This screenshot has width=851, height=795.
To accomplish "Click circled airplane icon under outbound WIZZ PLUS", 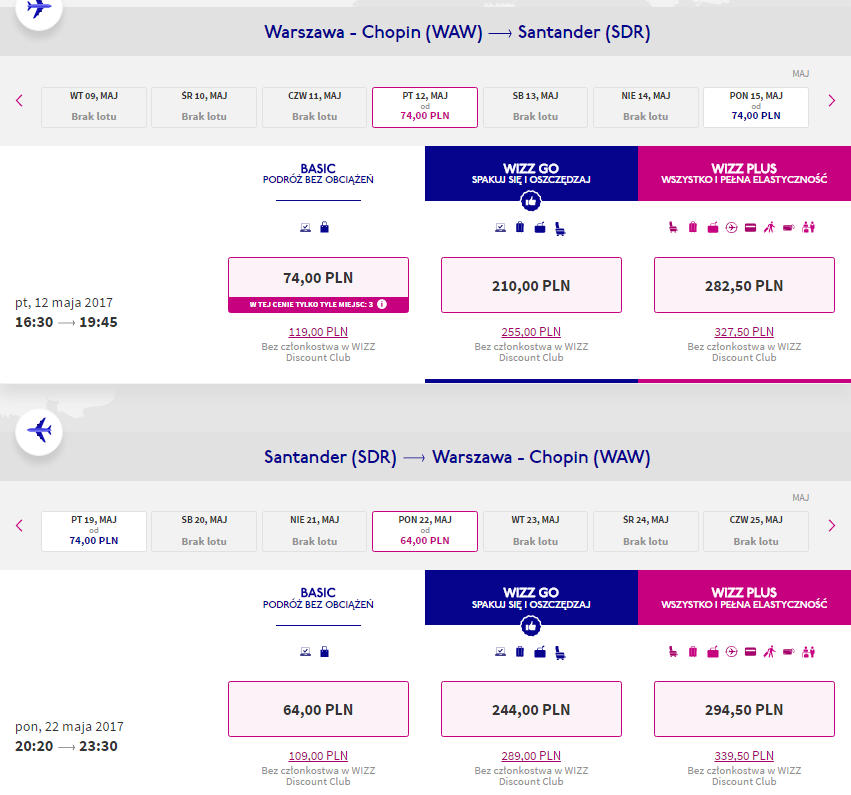I will (x=732, y=228).
